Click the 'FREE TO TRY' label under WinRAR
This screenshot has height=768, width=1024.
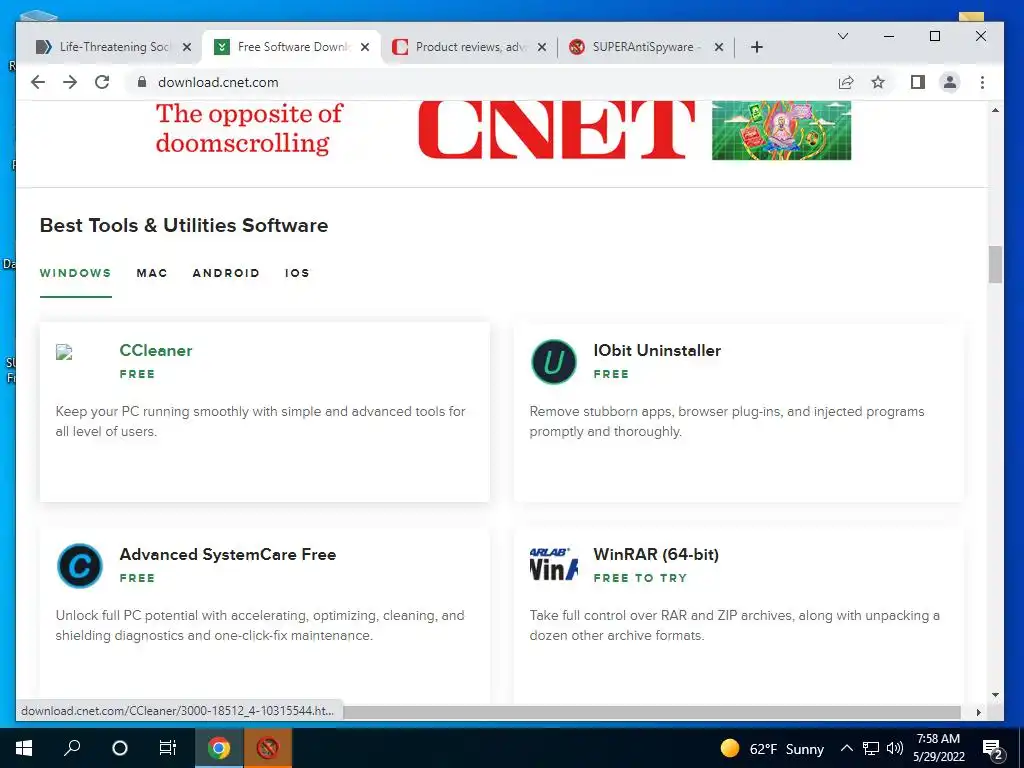point(640,578)
